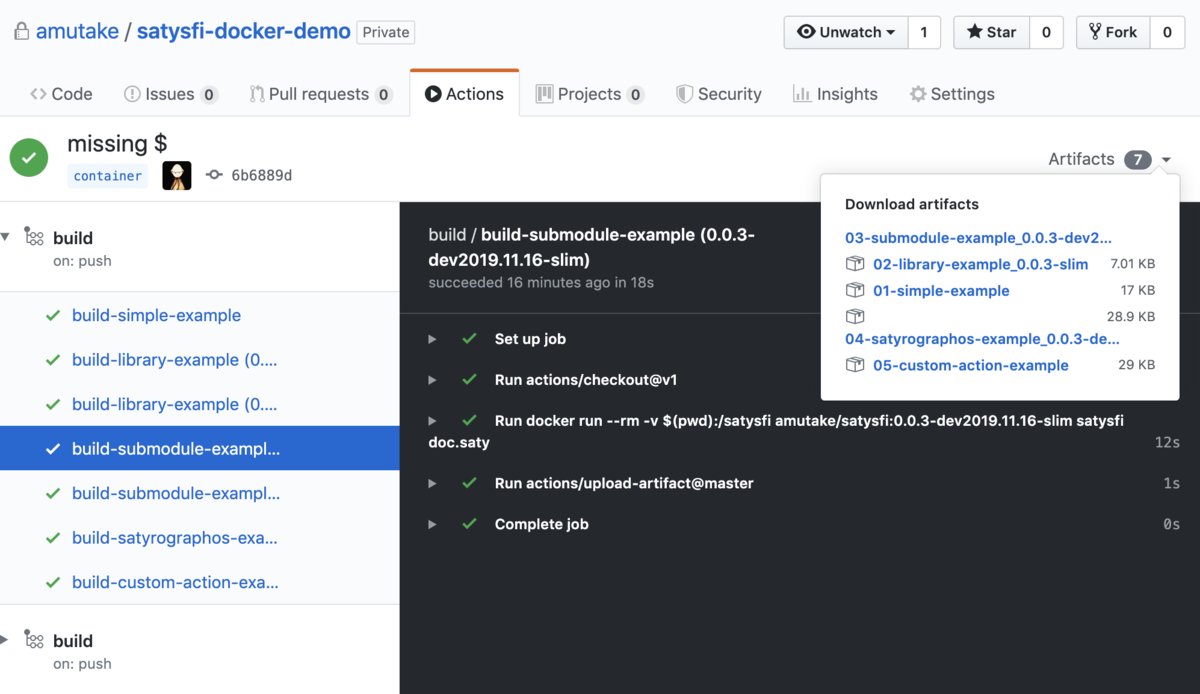Click the "missing $" workflow run title
The width and height of the screenshot is (1200, 694).
(117, 143)
